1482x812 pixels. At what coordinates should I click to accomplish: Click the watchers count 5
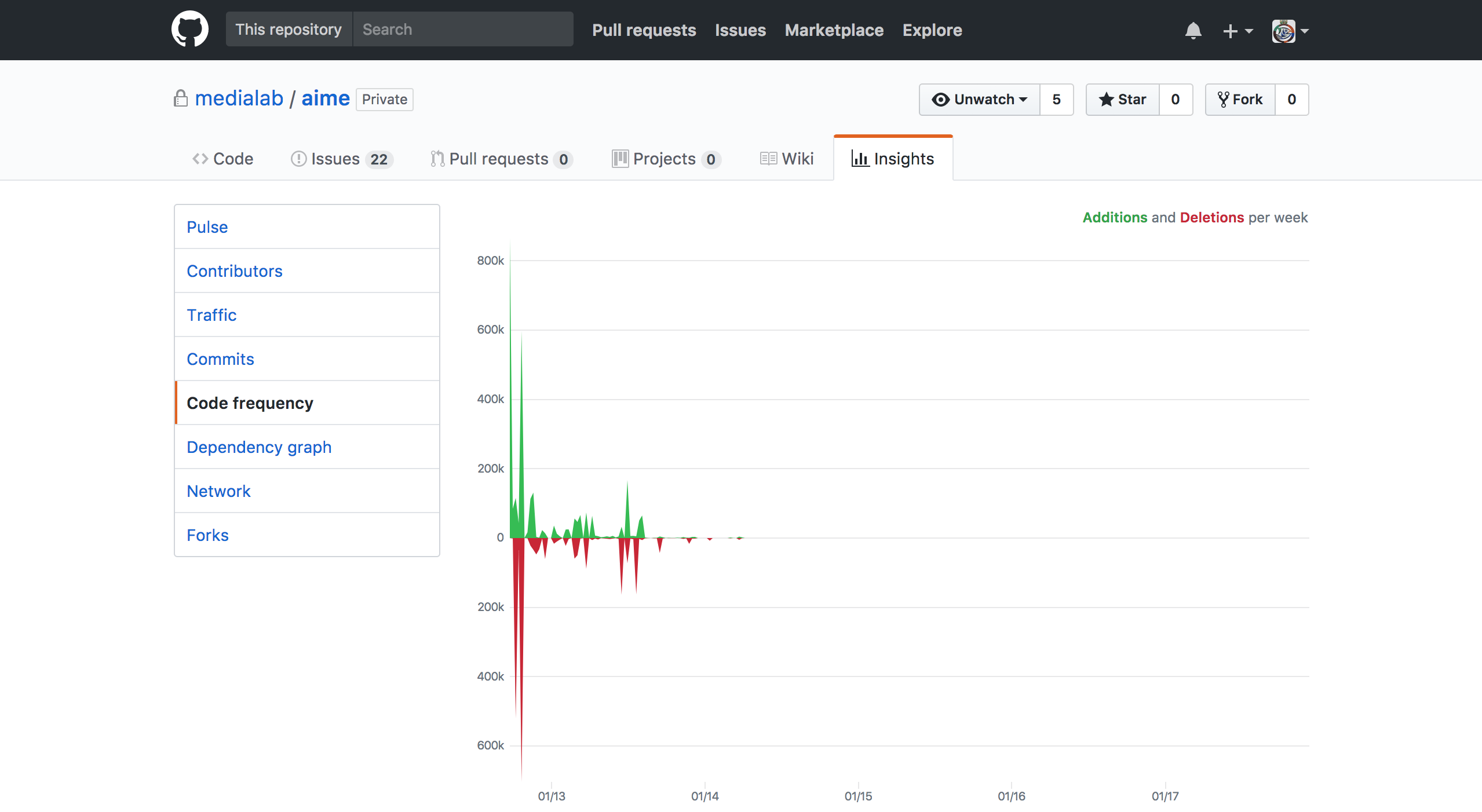click(x=1057, y=100)
